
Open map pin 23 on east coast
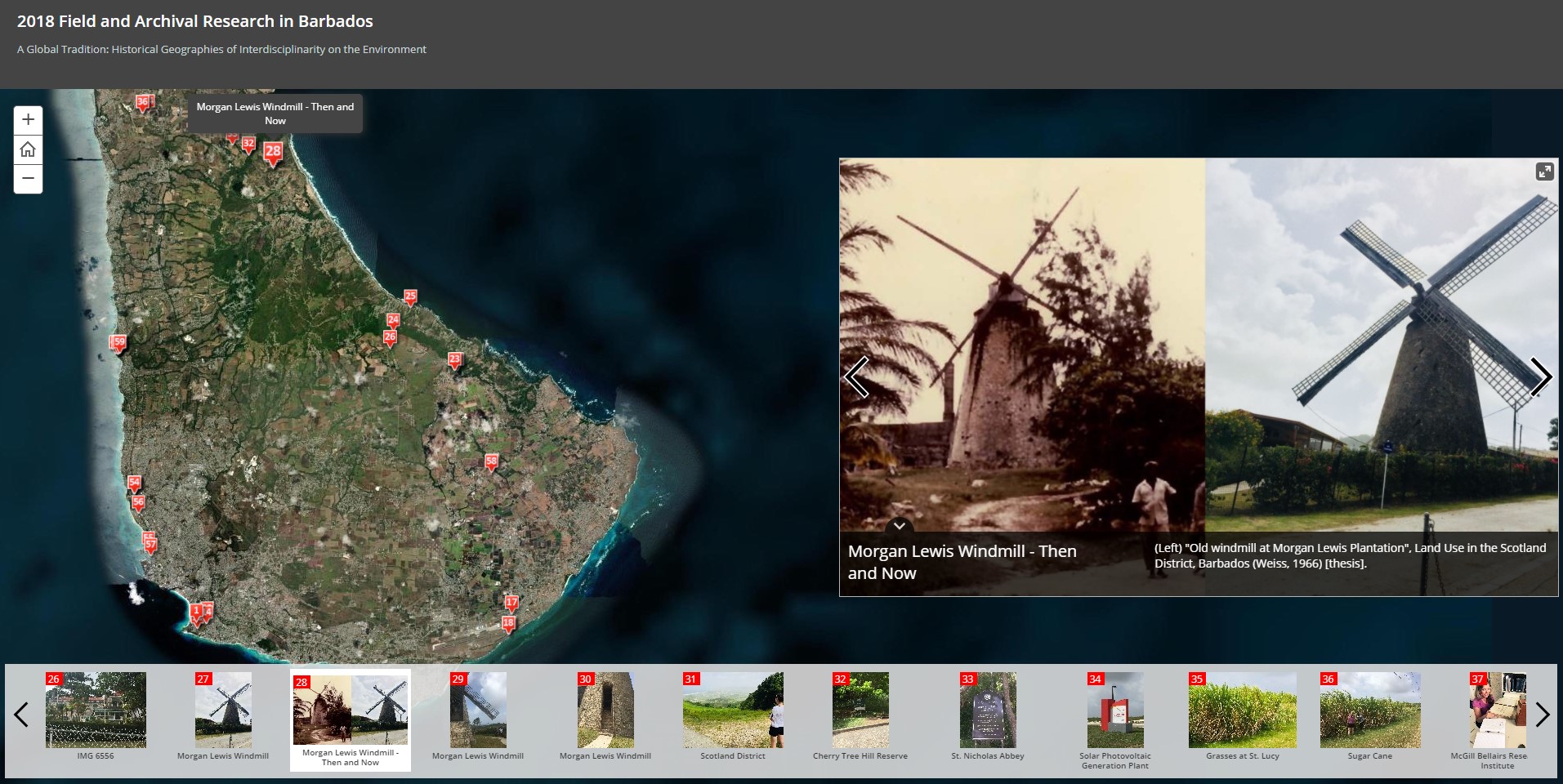click(455, 360)
